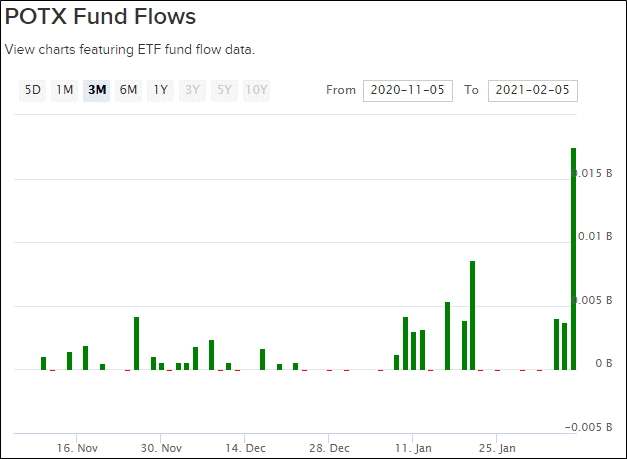Select the 1M time range button

click(x=64, y=90)
